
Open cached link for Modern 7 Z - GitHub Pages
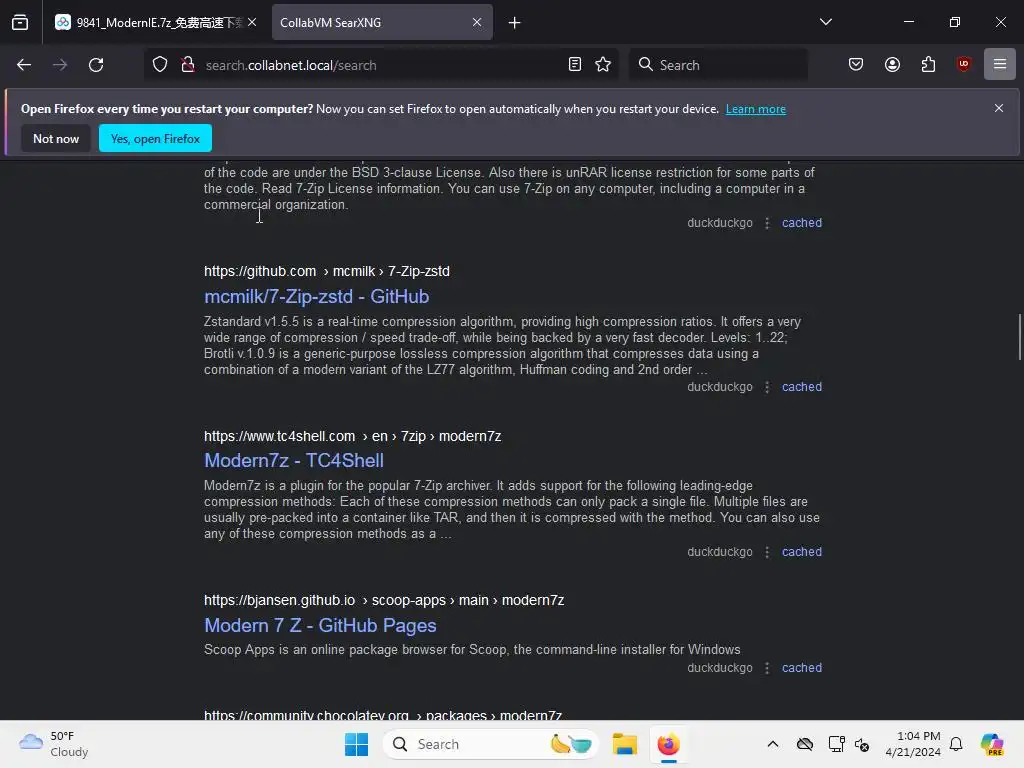coord(802,668)
